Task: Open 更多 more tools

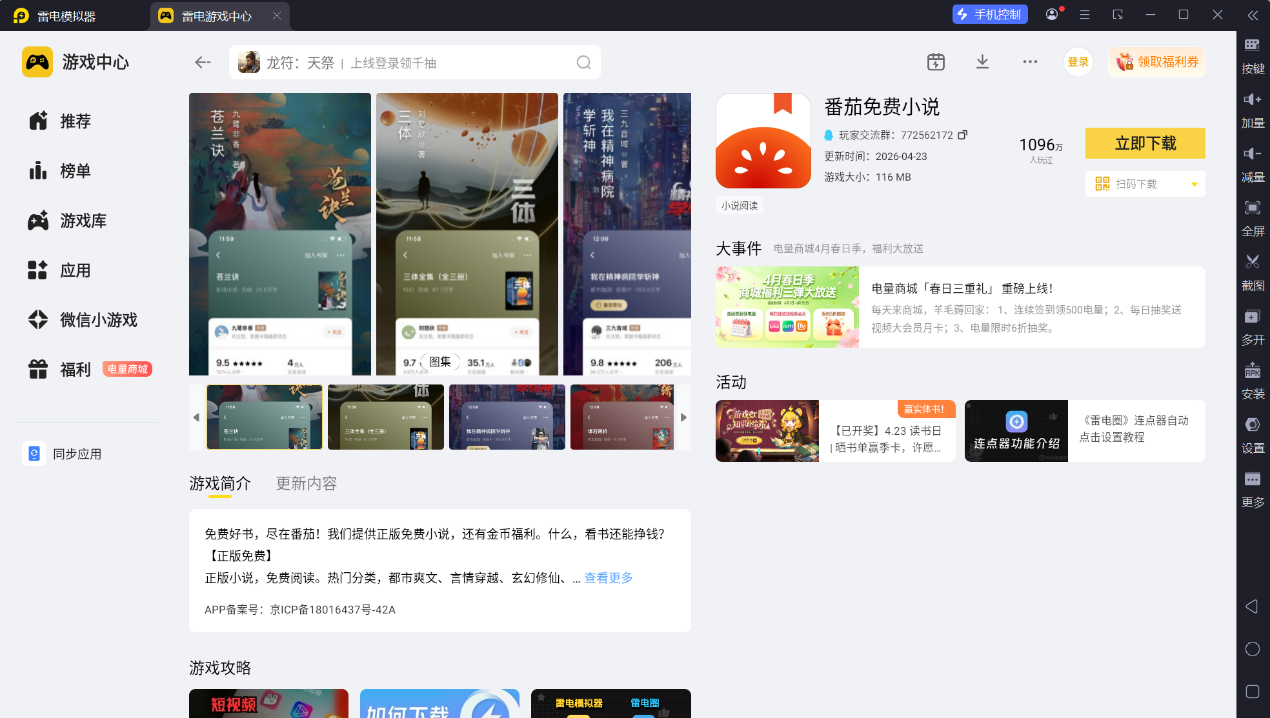Action: click(x=1253, y=489)
